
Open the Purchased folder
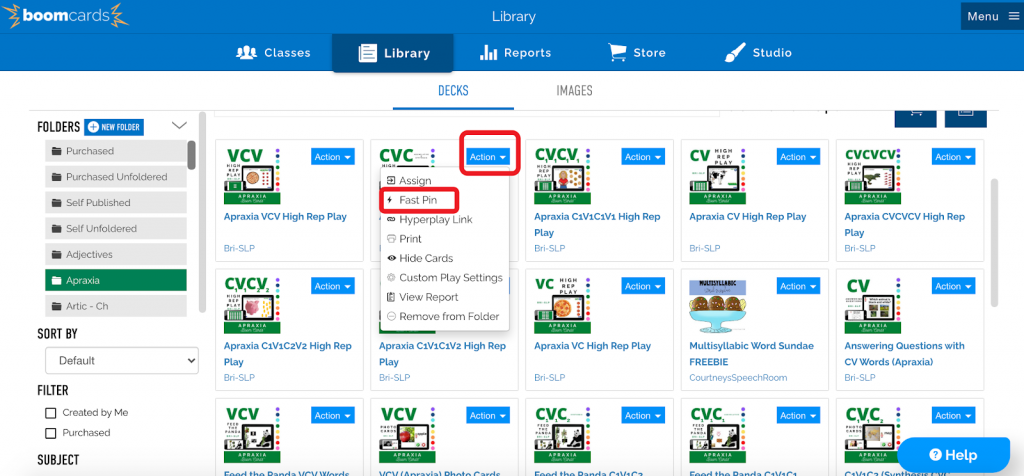116,151
